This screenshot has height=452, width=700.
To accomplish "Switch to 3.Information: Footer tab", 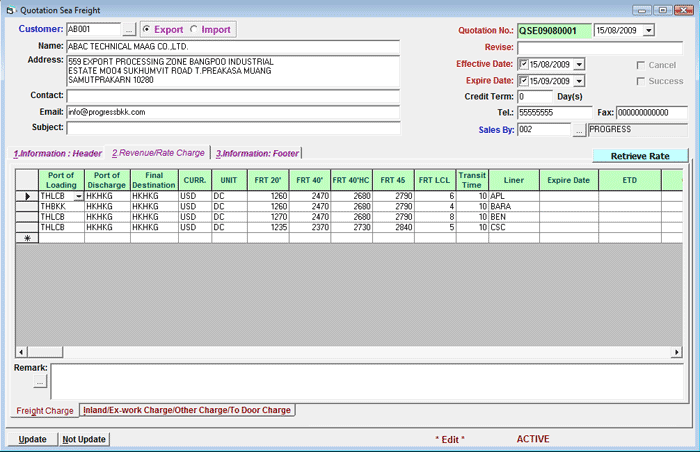I will 257,153.
